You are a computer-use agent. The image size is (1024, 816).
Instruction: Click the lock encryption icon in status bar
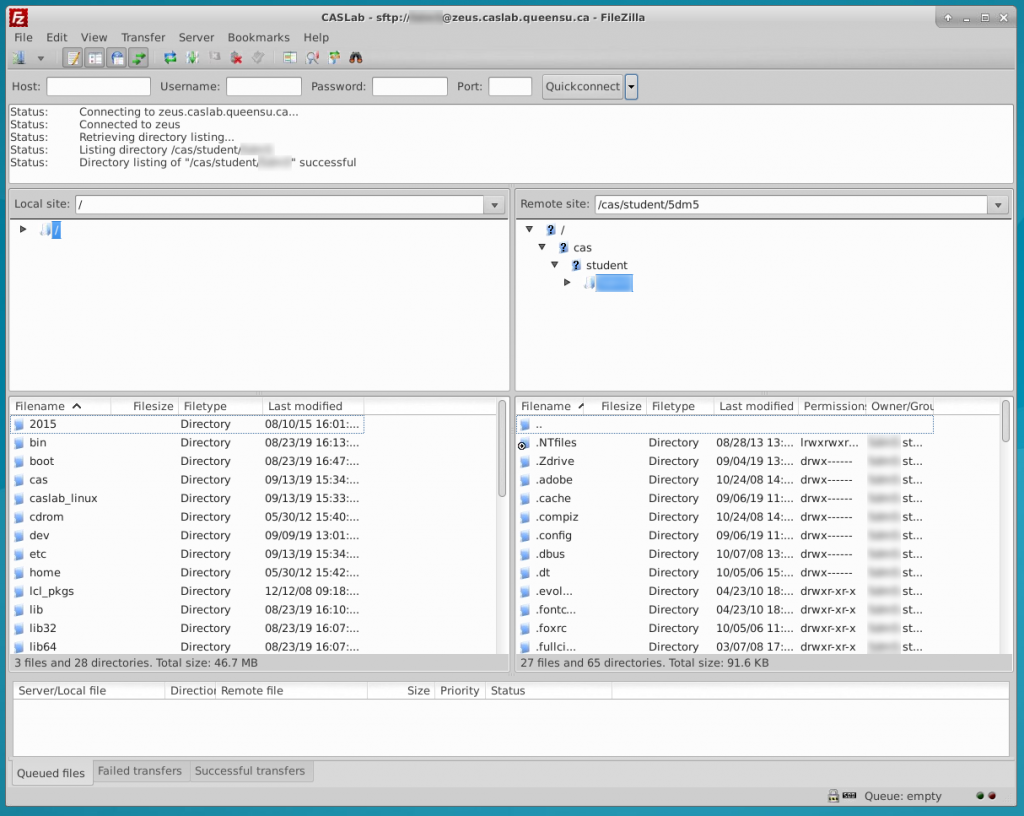click(x=833, y=796)
